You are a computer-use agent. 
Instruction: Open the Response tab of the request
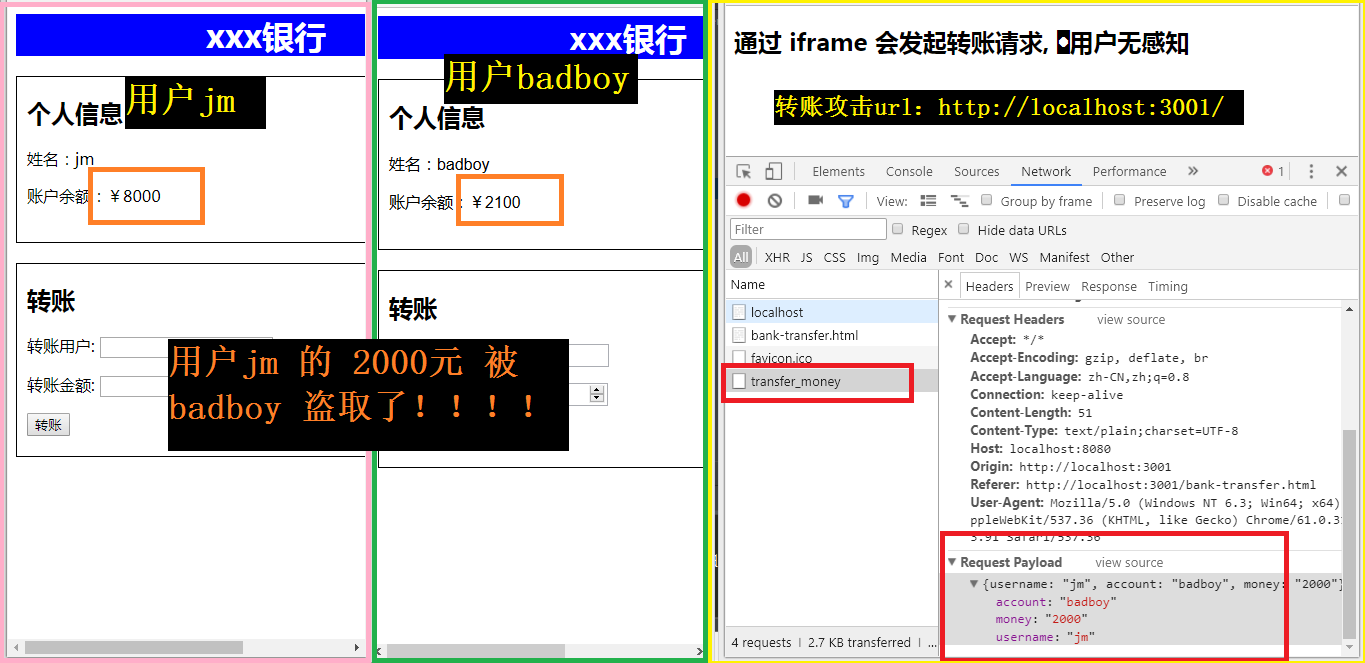pyautogui.click(x=1108, y=286)
